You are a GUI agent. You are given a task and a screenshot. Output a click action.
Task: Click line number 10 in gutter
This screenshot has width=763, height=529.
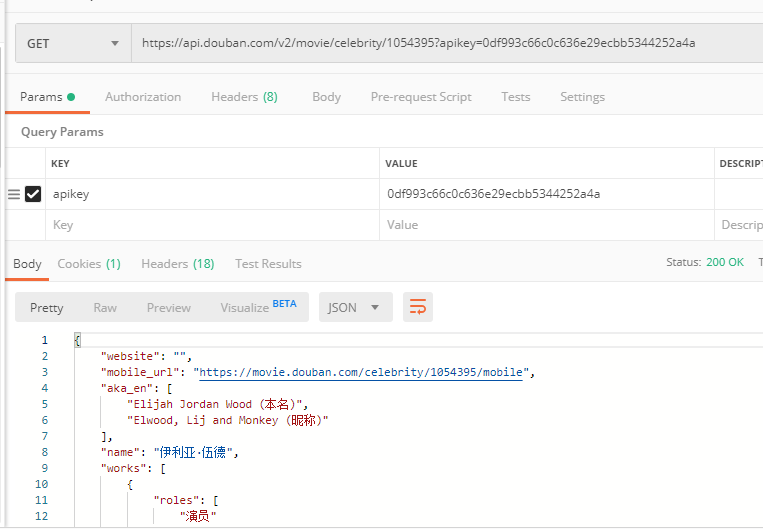coord(41,484)
